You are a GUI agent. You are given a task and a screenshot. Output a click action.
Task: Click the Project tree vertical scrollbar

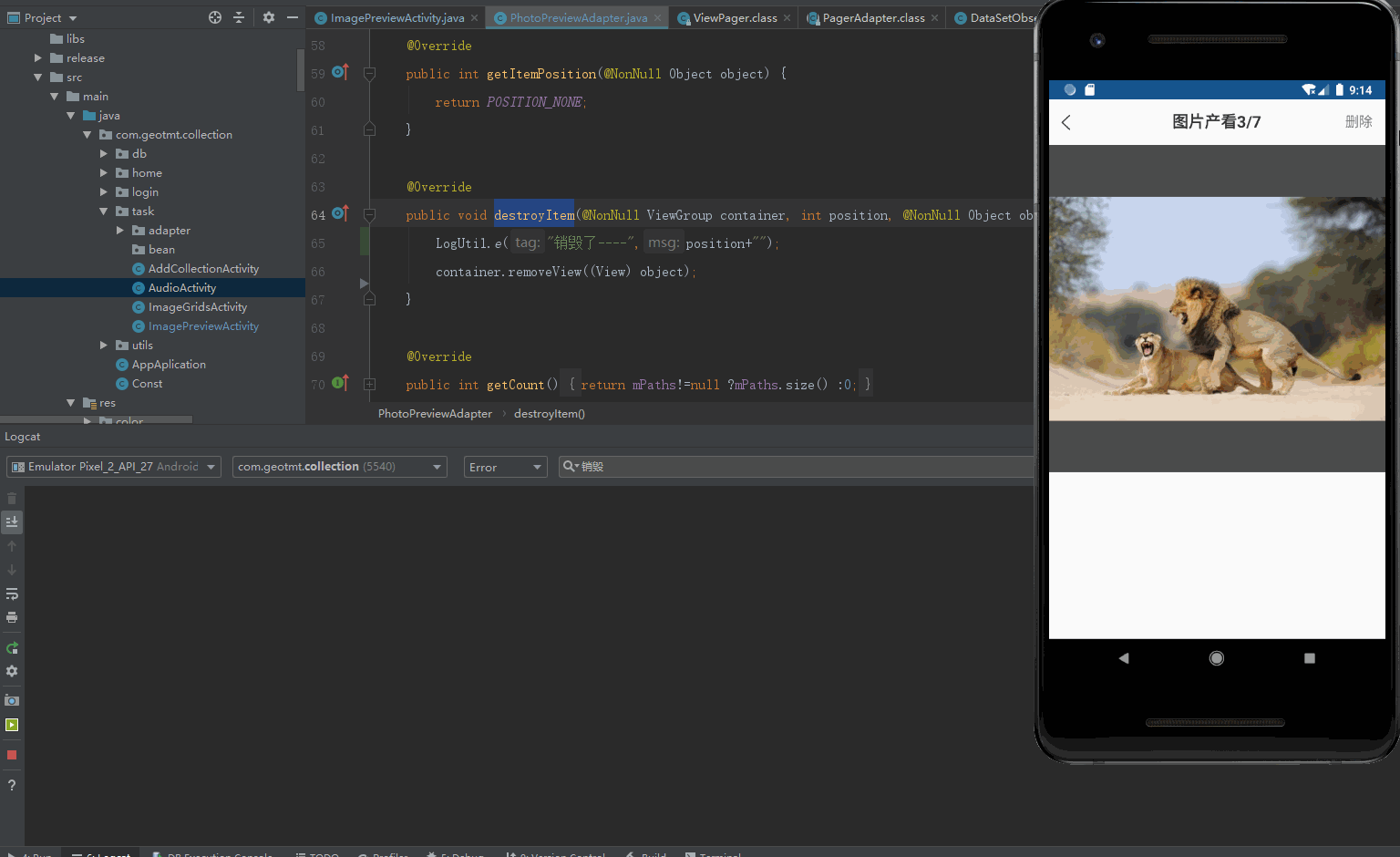click(301, 70)
